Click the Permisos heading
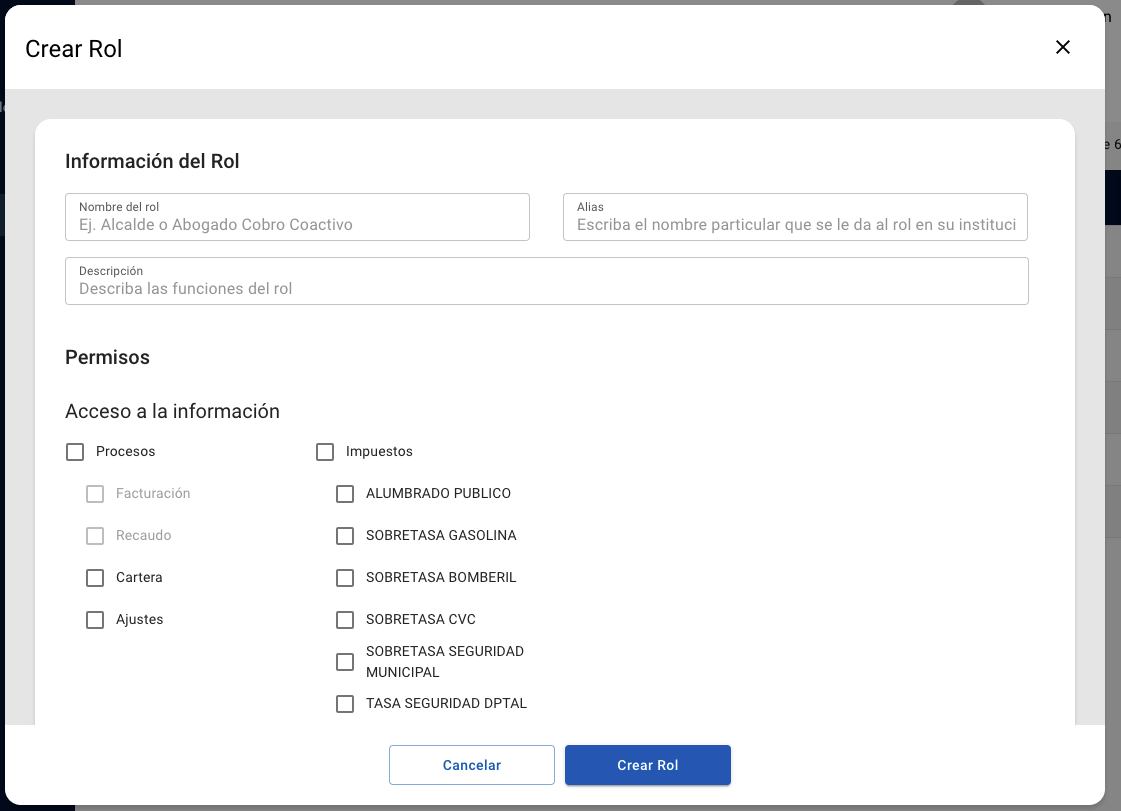 (107, 358)
